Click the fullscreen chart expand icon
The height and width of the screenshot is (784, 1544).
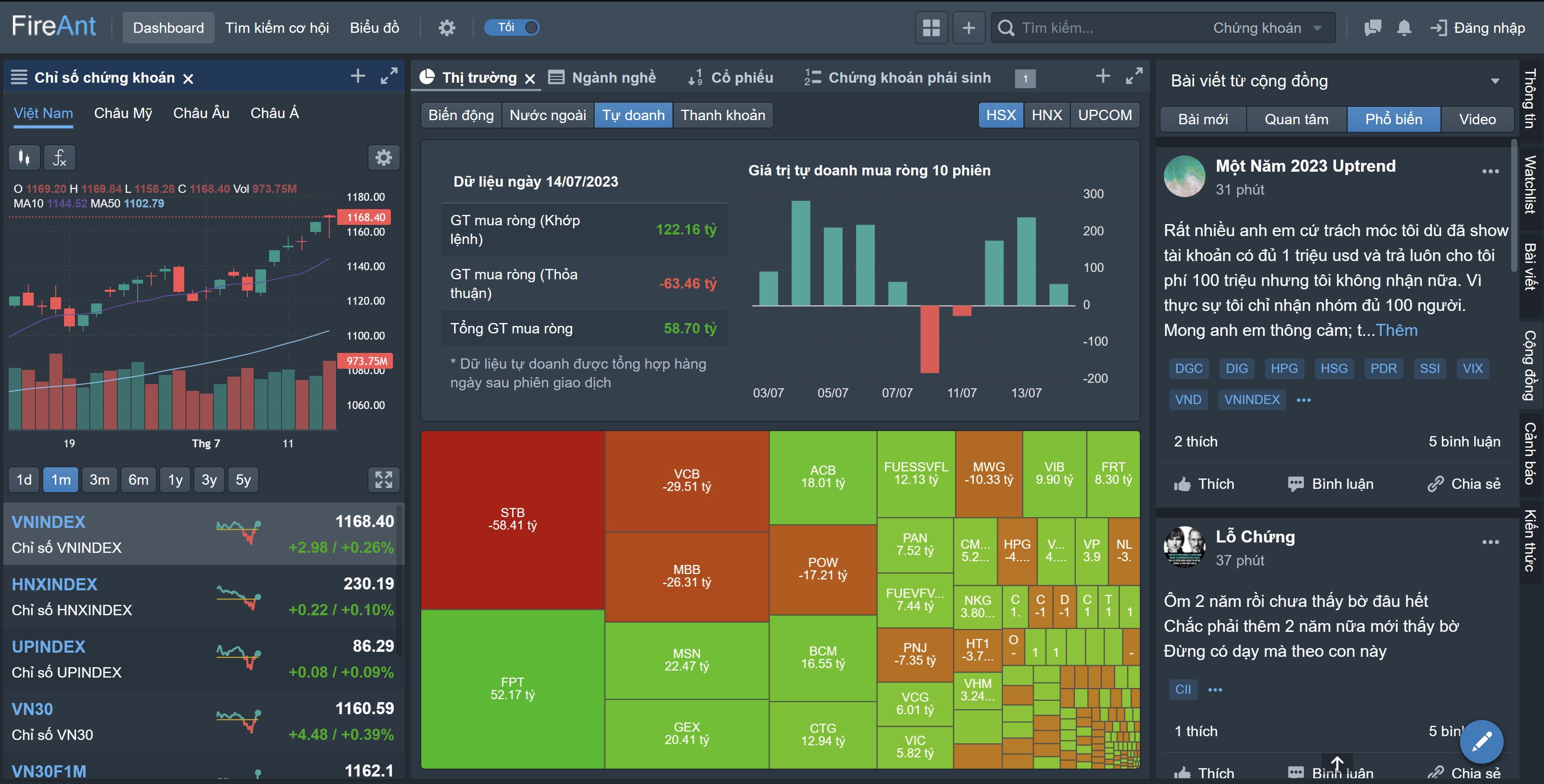[383, 480]
